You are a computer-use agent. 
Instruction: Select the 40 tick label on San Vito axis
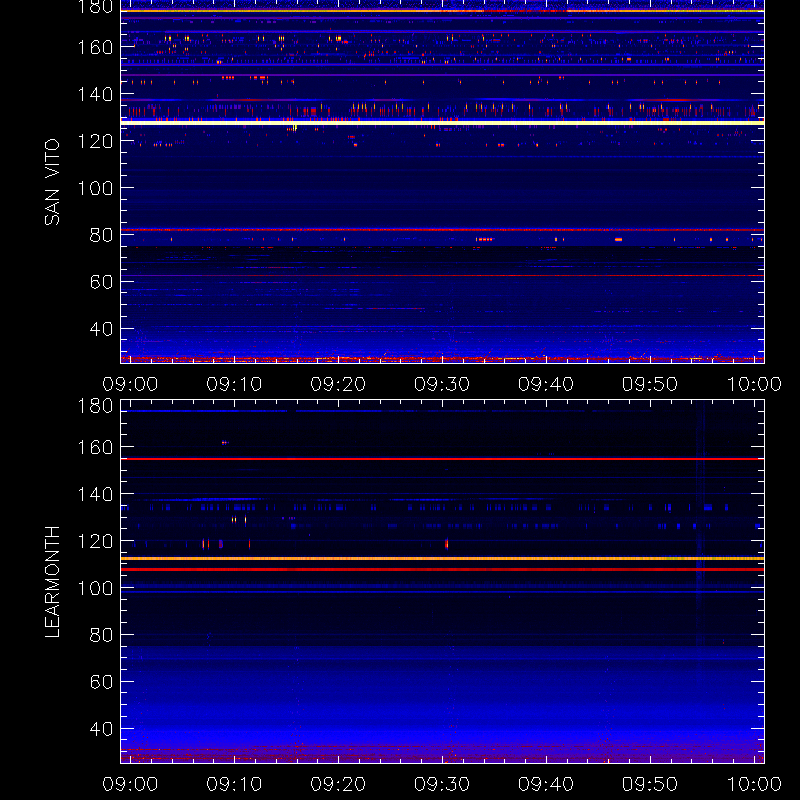click(x=101, y=329)
